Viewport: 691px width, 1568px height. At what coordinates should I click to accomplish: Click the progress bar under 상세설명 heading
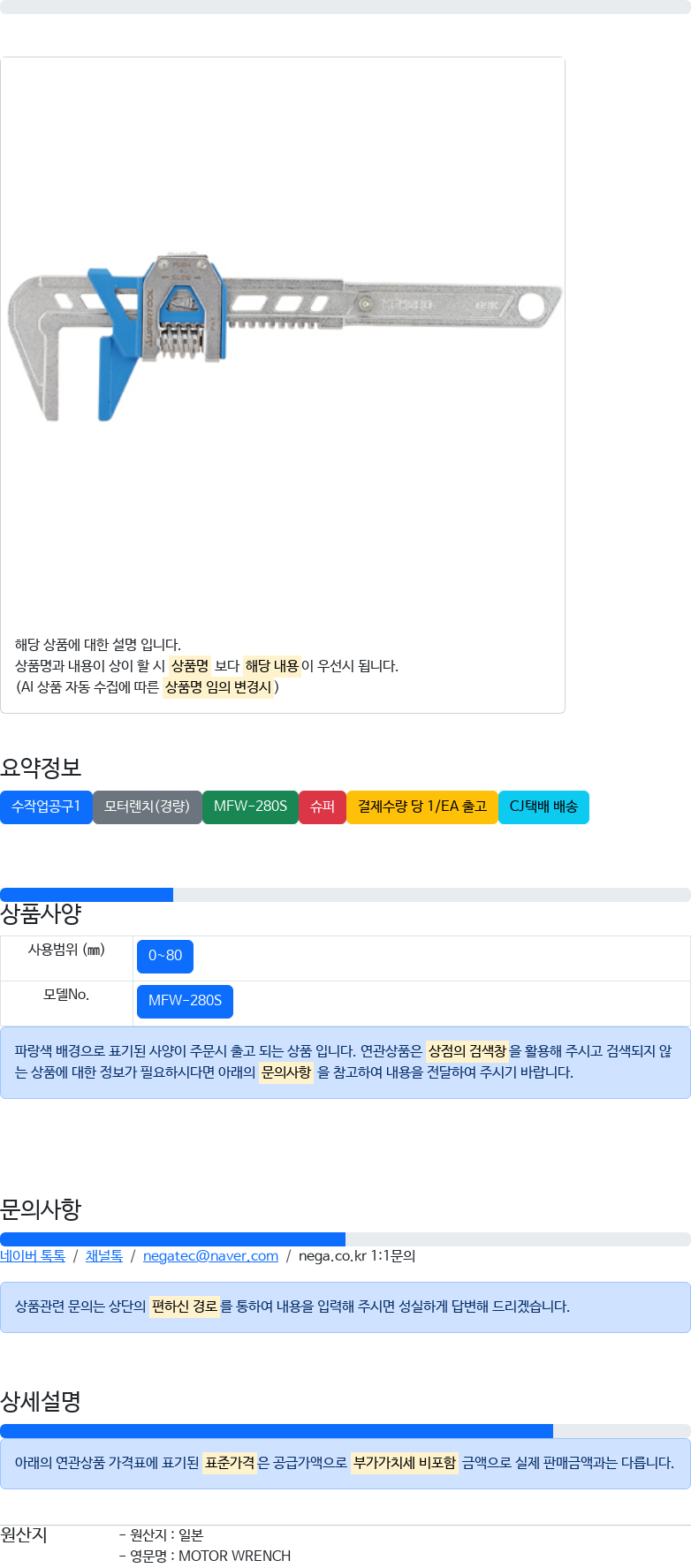(345, 1431)
